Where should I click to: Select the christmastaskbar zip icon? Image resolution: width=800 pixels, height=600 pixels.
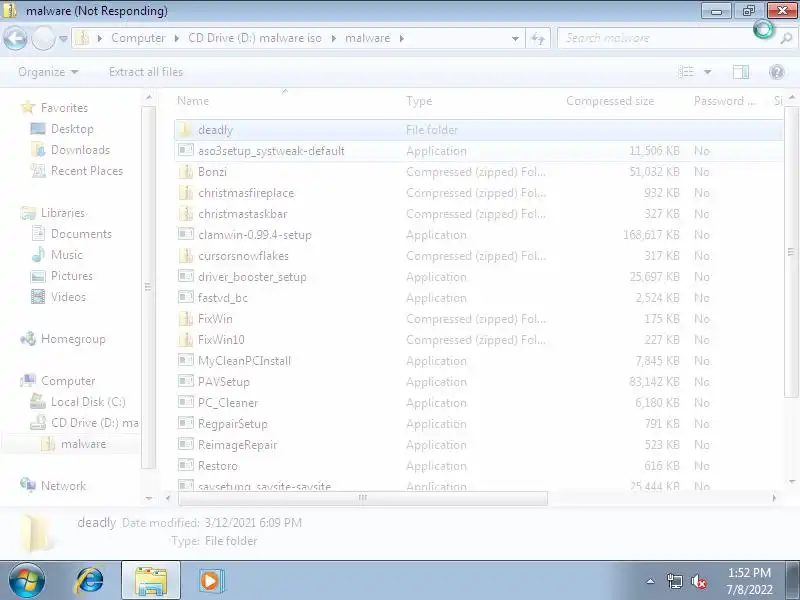tap(185, 213)
